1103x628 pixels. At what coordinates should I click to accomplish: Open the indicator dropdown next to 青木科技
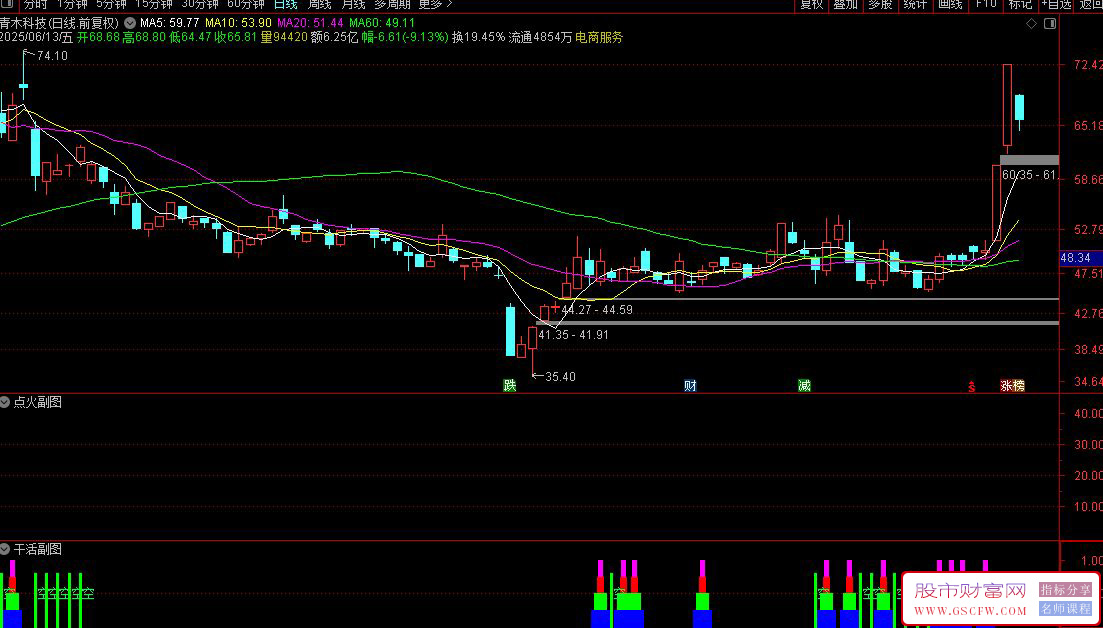point(129,23)
